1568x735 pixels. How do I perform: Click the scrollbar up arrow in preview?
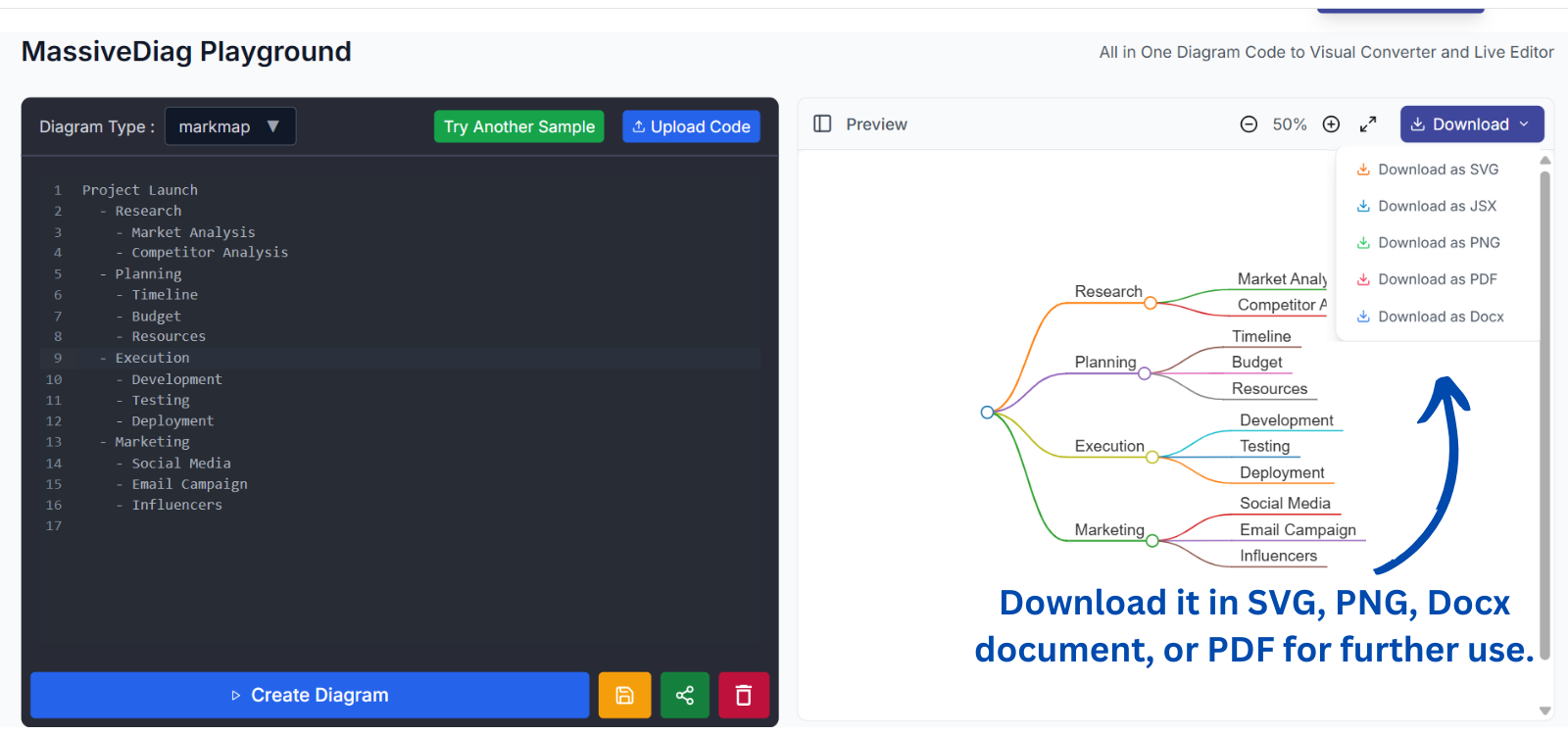[1545, 161]
